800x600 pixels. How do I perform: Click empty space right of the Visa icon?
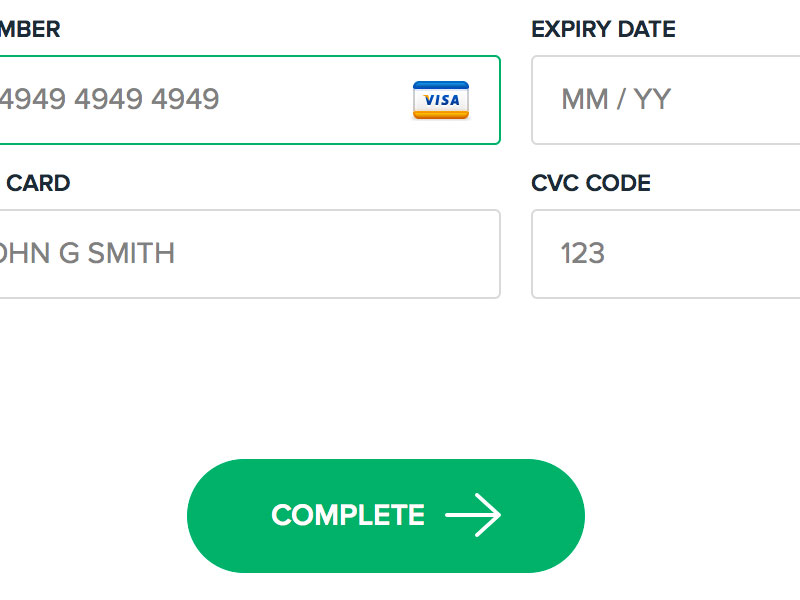[x=484, y=100]
